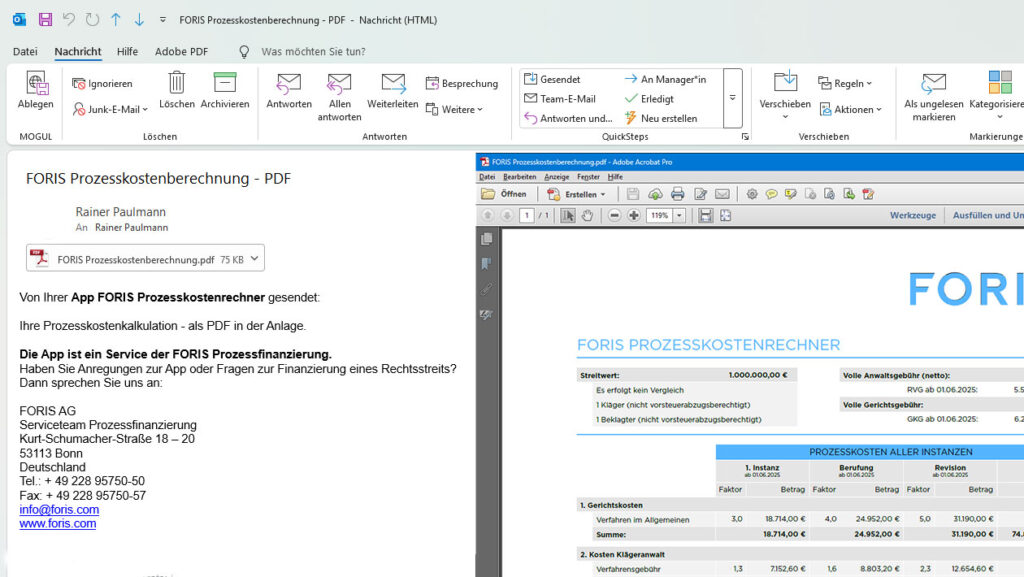The height and width of the screenshot is (577, 1024).
Task: Activate the Acrobat selection arrow tool
Action: pyautogui.click(x=568, y=215)
